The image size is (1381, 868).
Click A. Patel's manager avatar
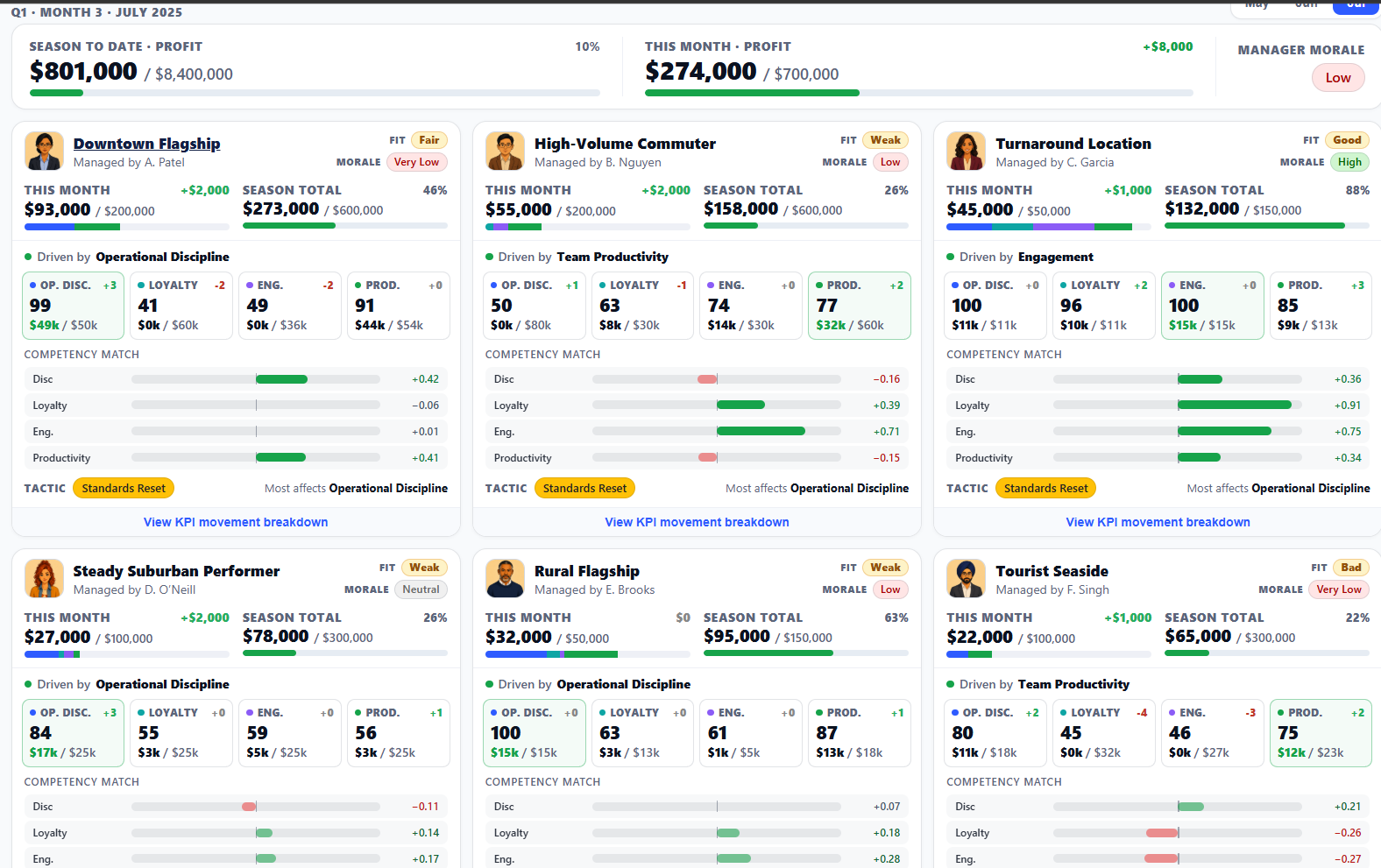[x=44, y=151]
